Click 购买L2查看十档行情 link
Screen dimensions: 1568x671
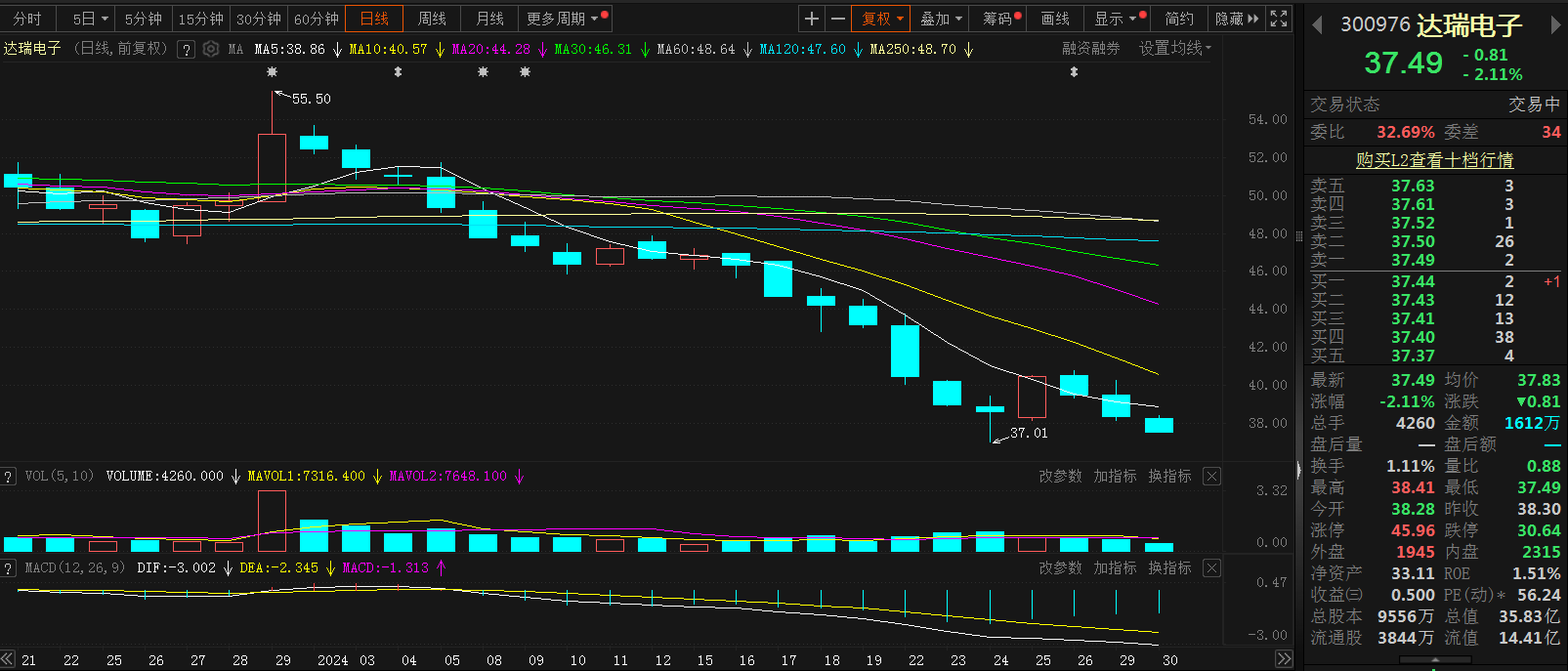point(1434,160)
